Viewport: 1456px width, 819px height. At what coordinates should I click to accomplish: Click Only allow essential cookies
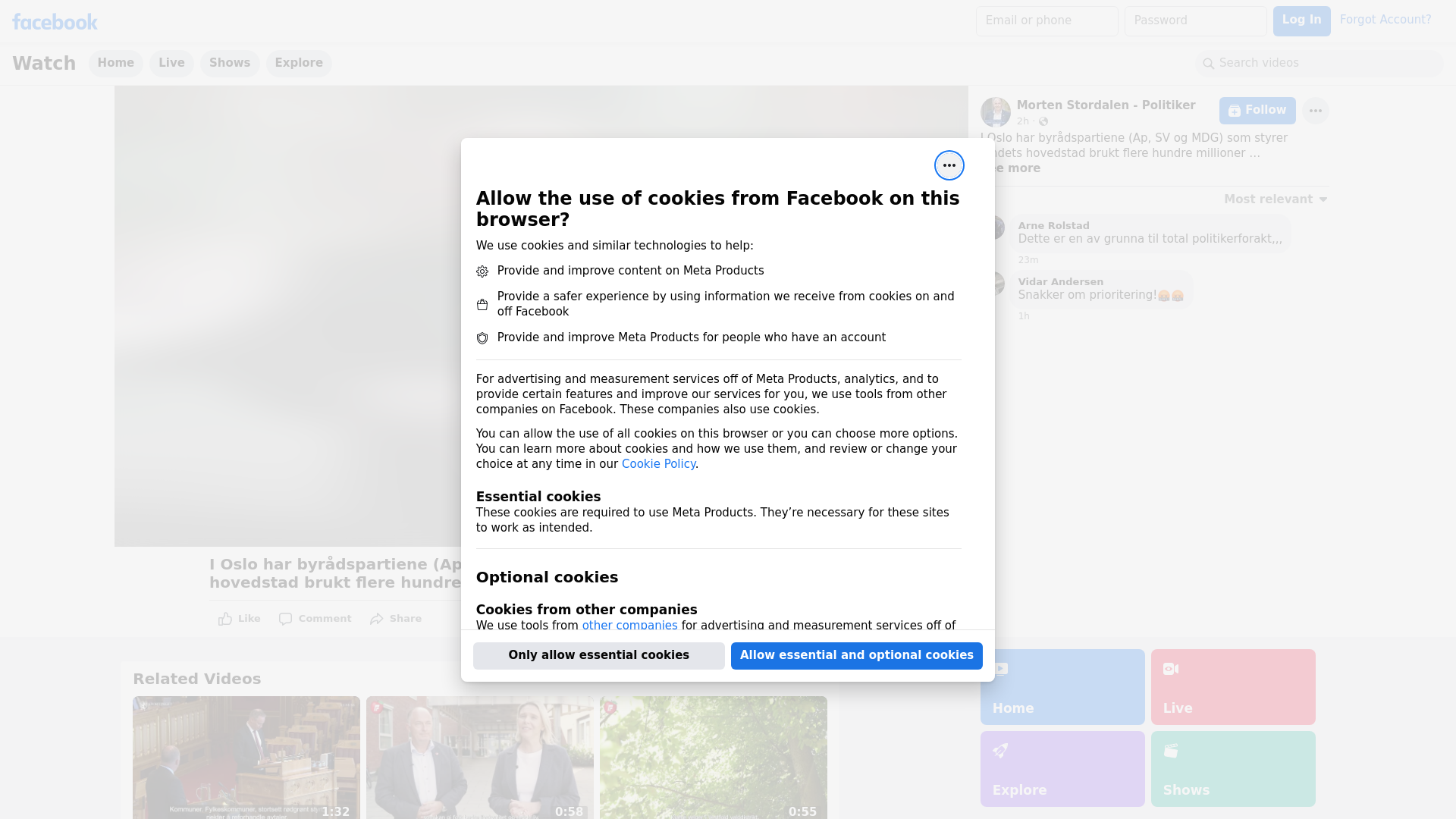[x=599, y=655]
